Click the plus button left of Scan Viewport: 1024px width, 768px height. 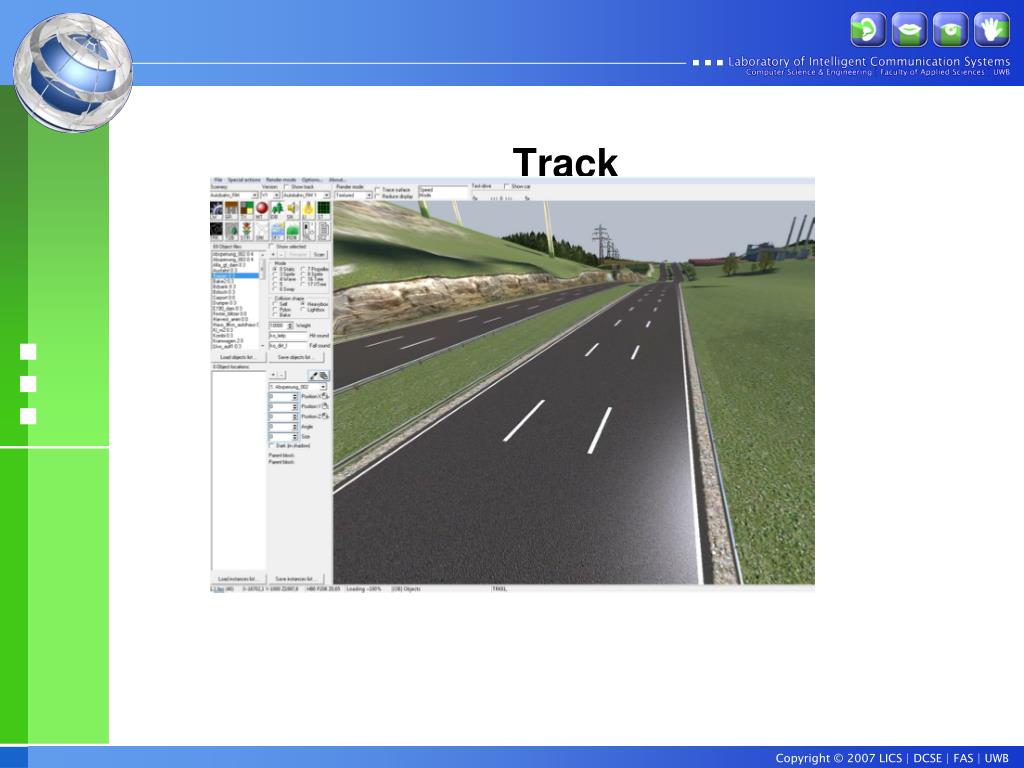click(x=274, y=255)
